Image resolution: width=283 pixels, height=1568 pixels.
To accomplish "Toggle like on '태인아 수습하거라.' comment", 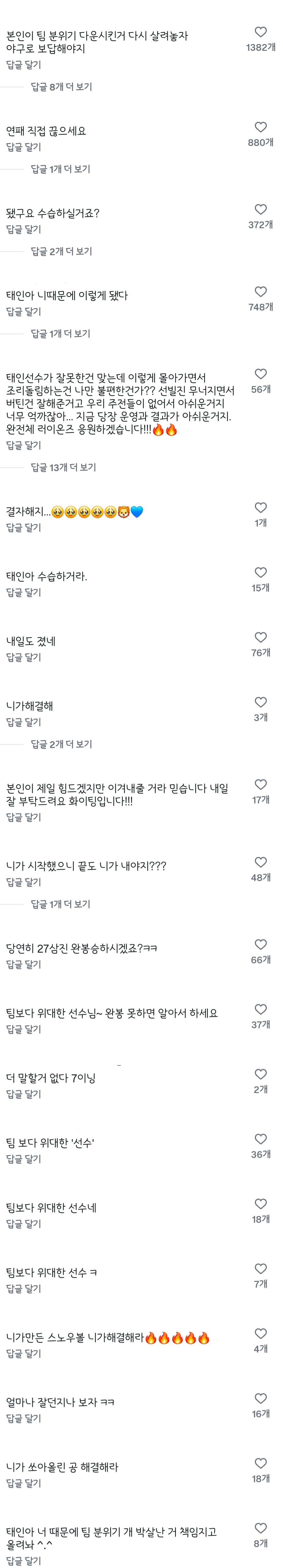I will pyautogui.click(x=260, y=572).
